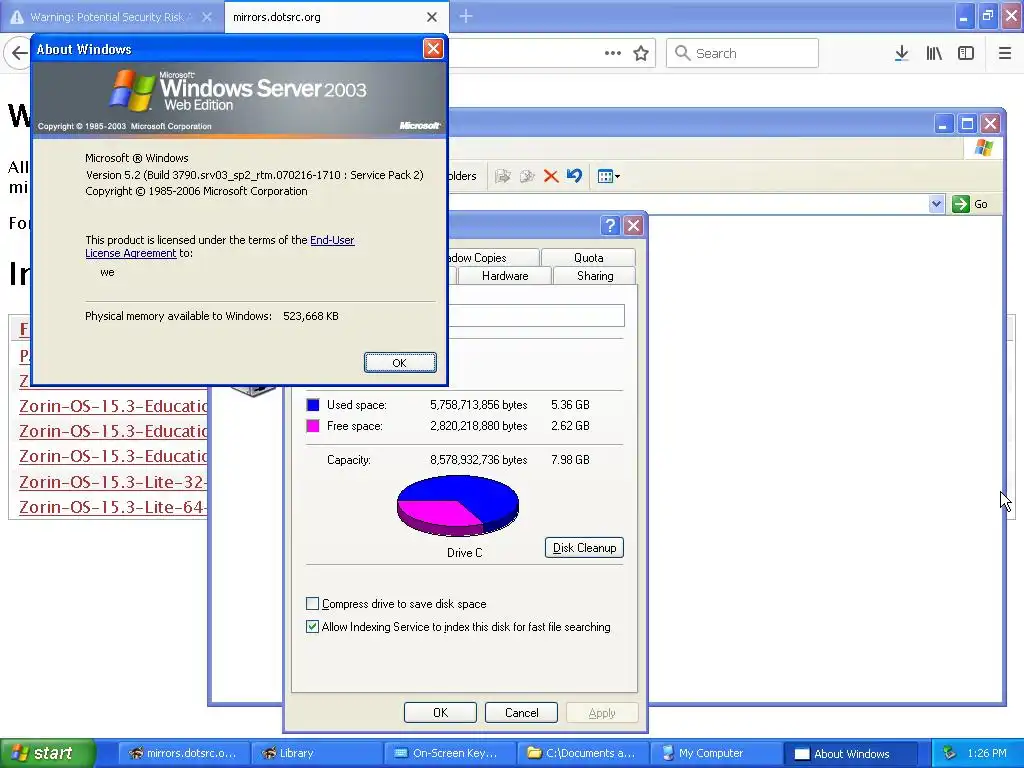Click OK in About Windows dialog
1024x768 pixels.
pos(400,362)
